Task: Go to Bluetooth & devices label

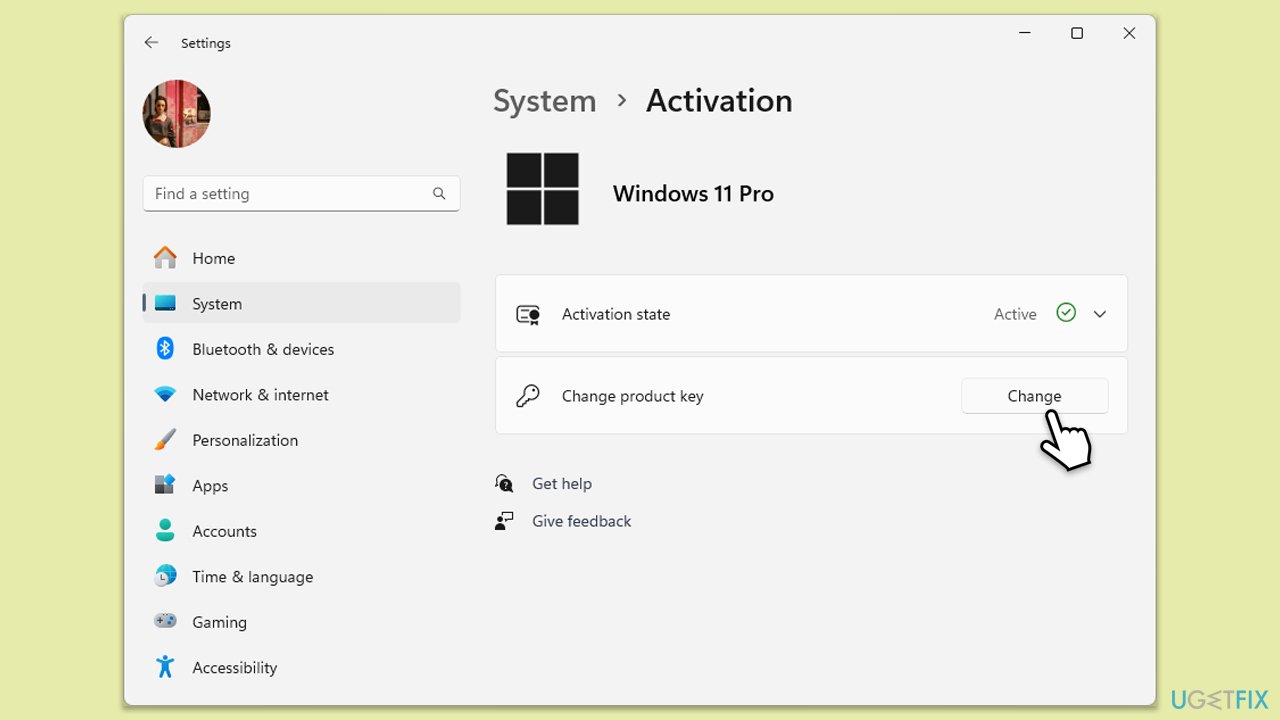Action: [x=263, y=349]
